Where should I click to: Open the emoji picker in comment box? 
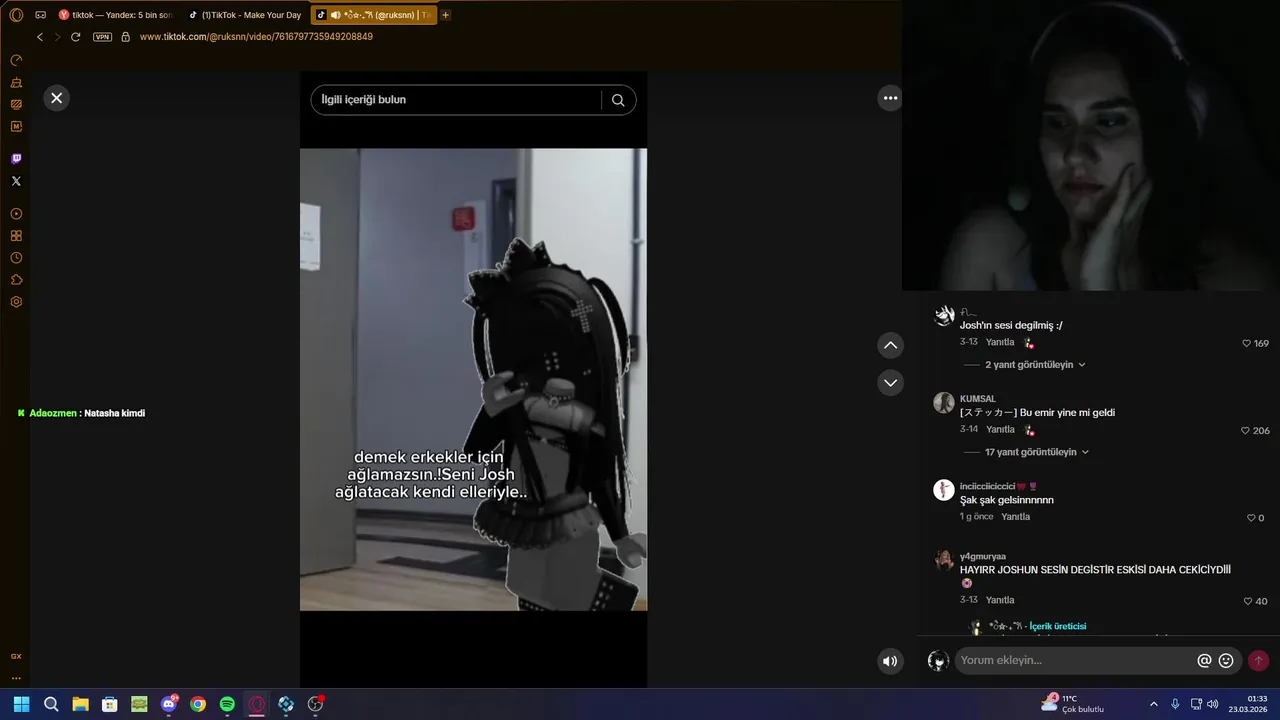(1226, 661)
